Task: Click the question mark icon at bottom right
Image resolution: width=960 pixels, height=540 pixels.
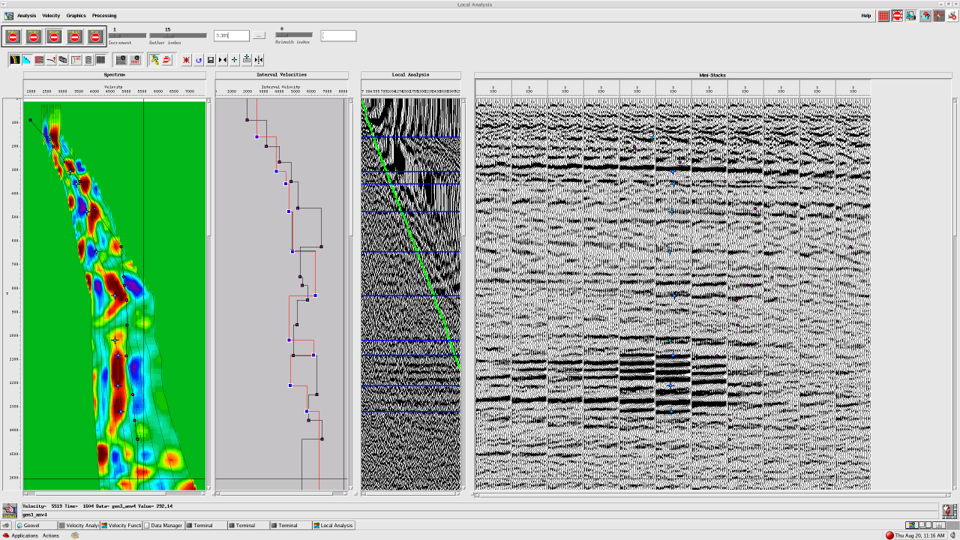Action: 949,511
